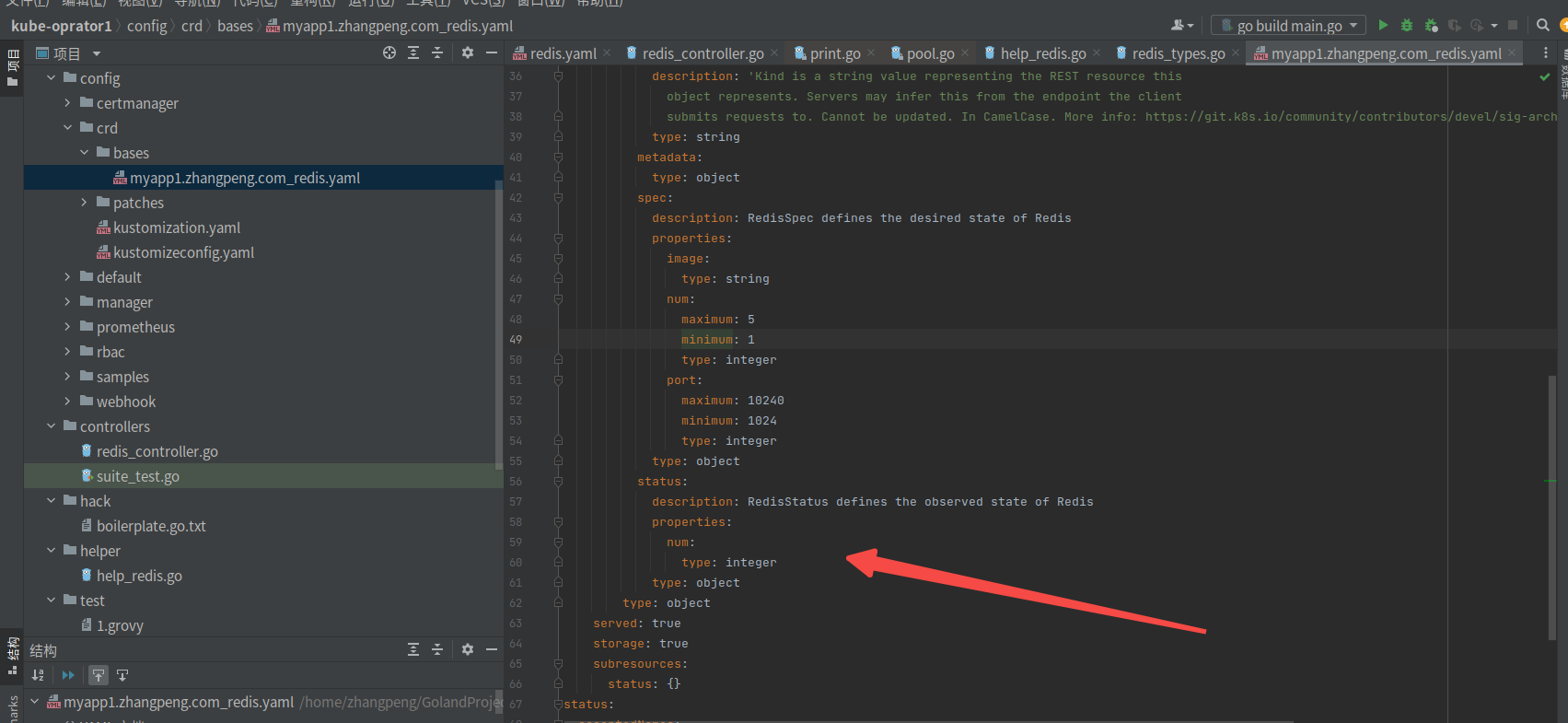Screen dimensions: 1568x723
Task: Collapse the config folder
Action: (x=52, y=78)
